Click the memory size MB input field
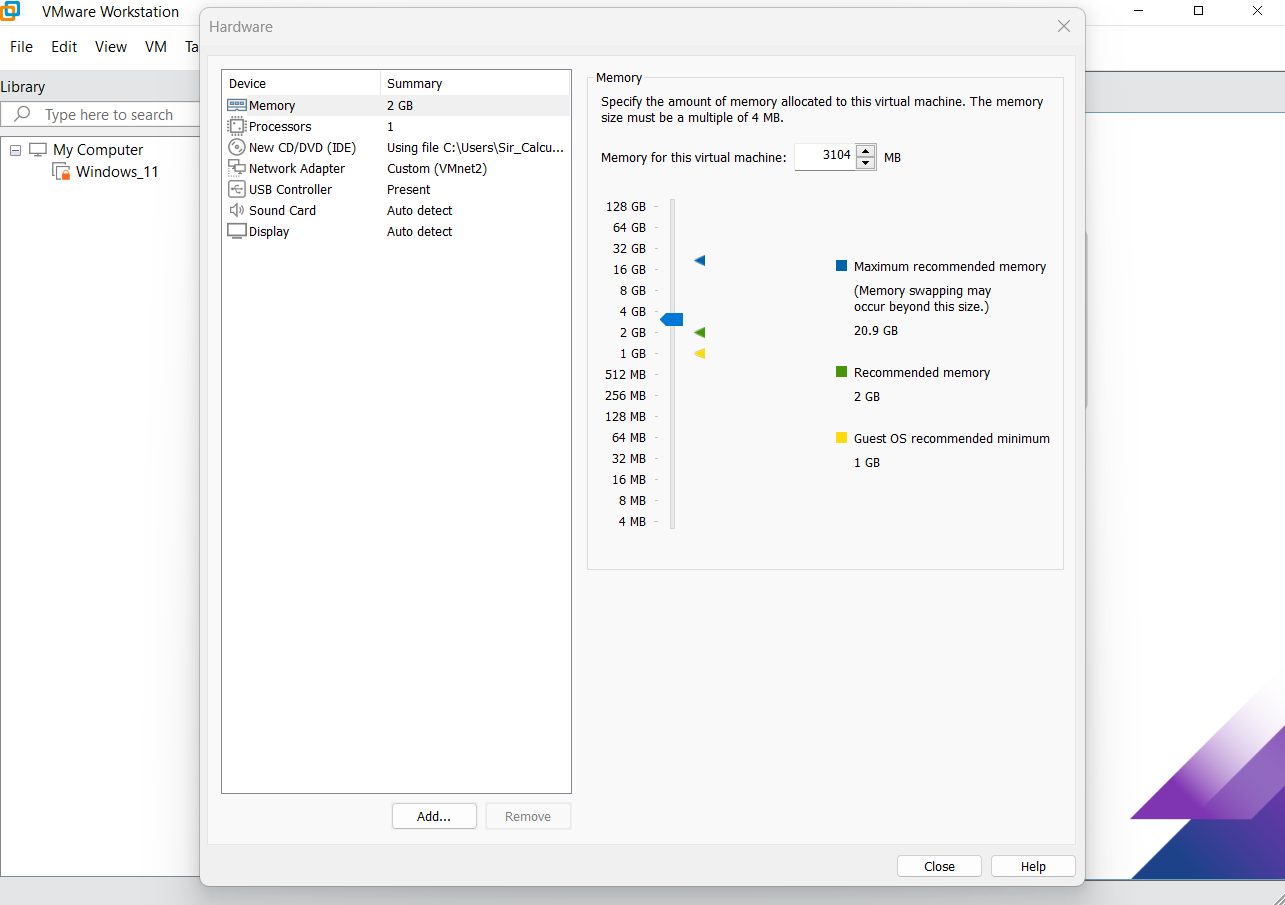This screenshot has width=1285, height=905. pos(825,156)
